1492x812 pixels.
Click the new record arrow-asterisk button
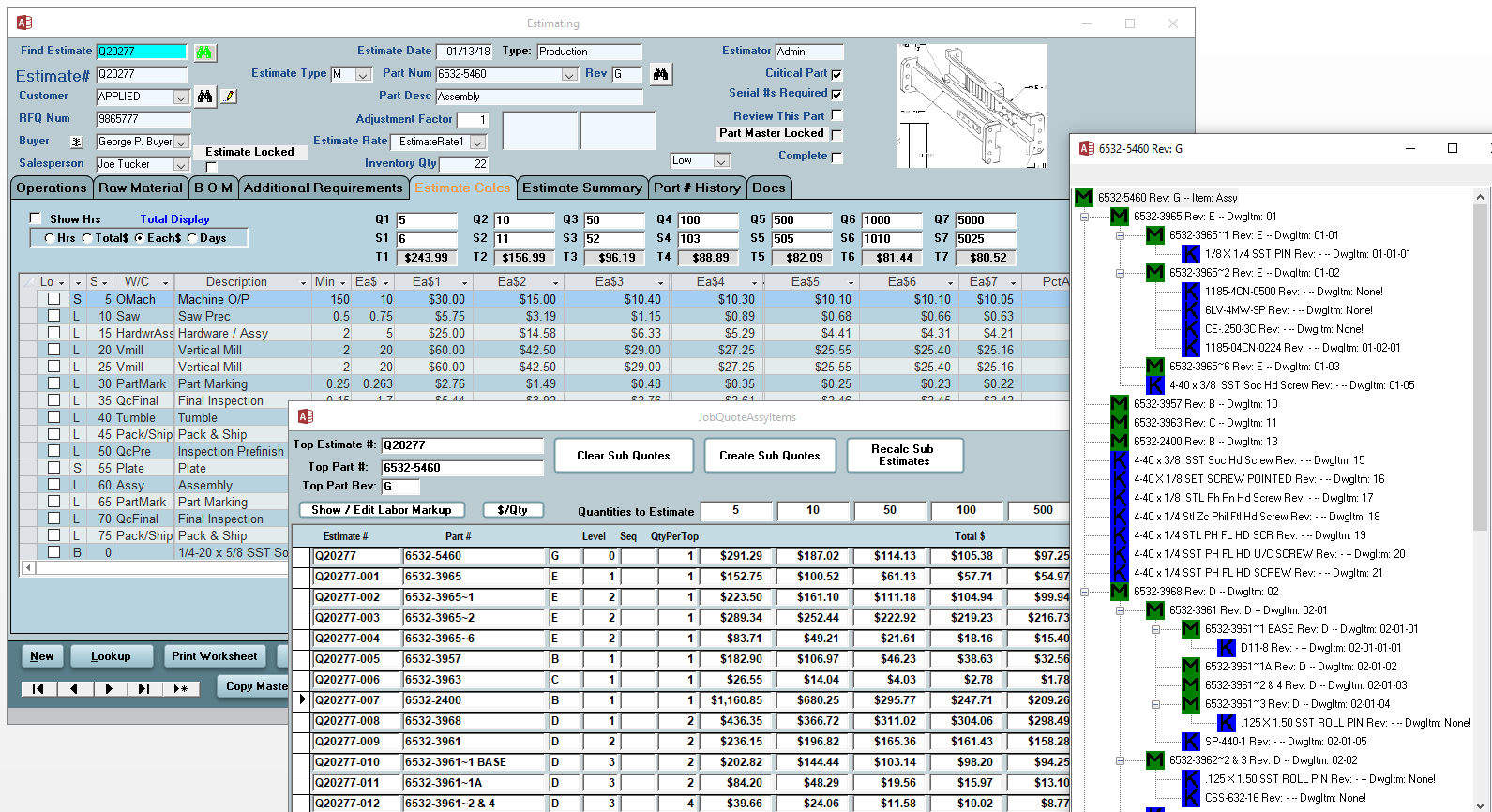[x=180, y=688]
